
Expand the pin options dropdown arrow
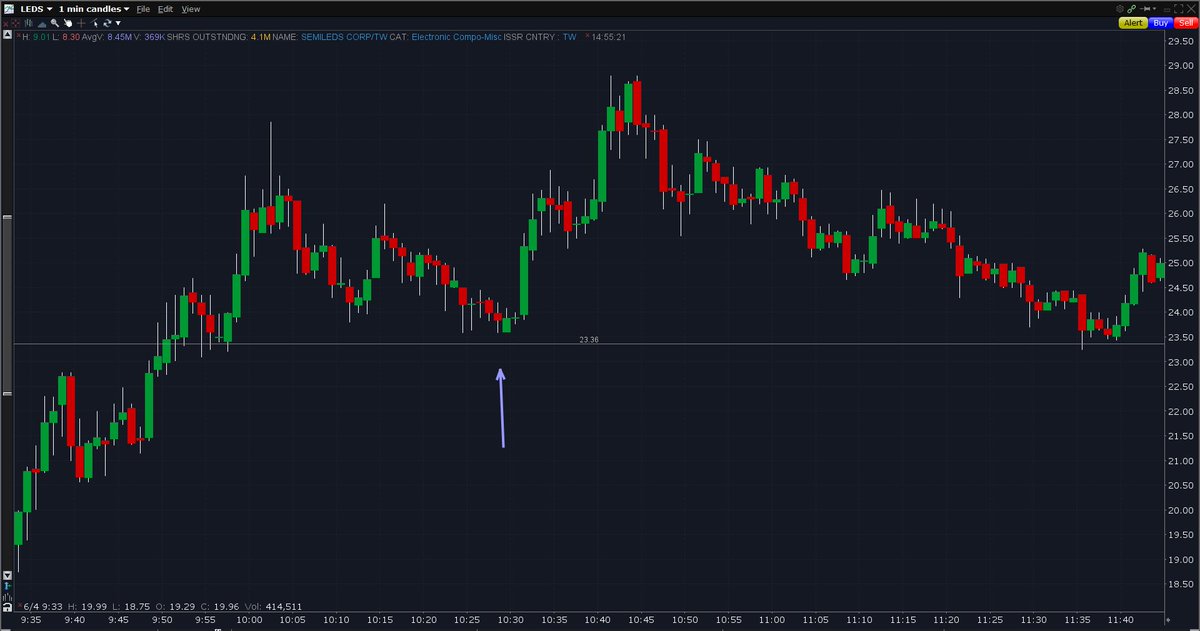pyautogui.click(x=1155, y=9)
